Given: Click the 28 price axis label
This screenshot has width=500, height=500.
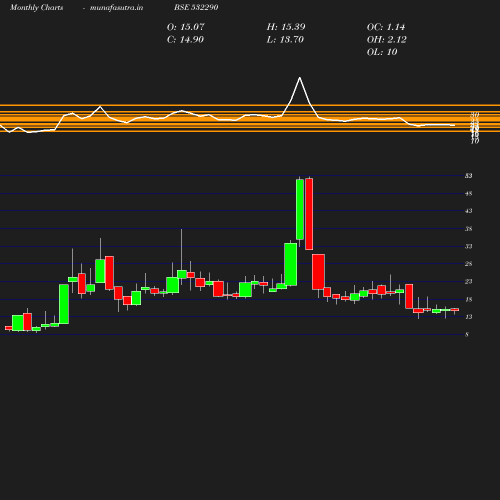Looking at the screenshot, I should coord(468,264).
